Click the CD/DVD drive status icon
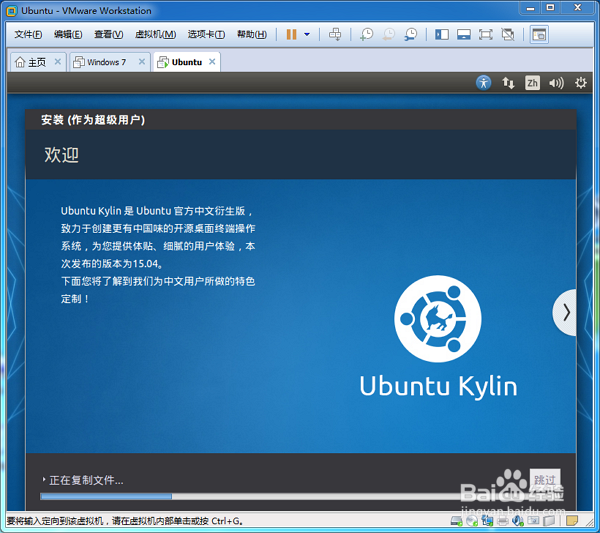 click(472, 521)
